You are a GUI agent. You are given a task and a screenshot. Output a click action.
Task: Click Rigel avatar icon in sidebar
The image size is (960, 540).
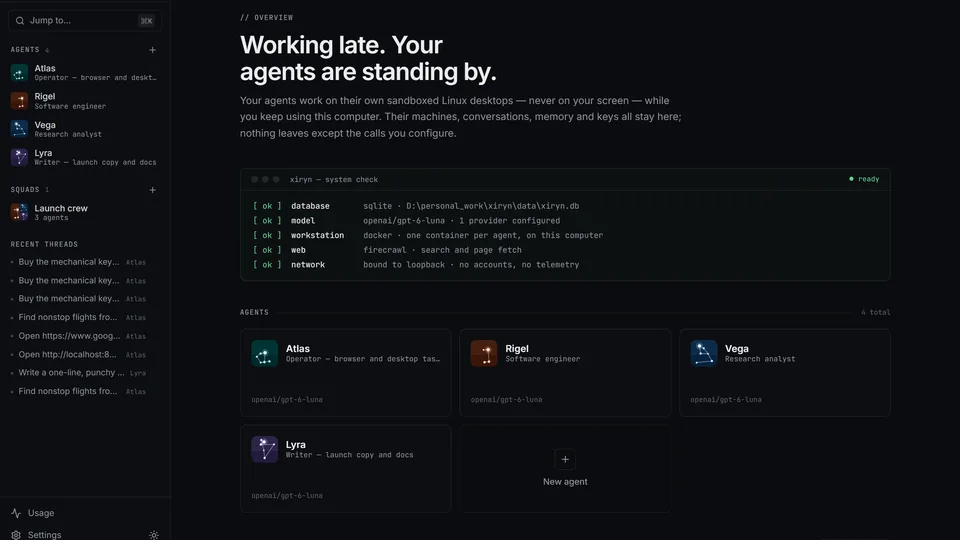coord(19,101)
